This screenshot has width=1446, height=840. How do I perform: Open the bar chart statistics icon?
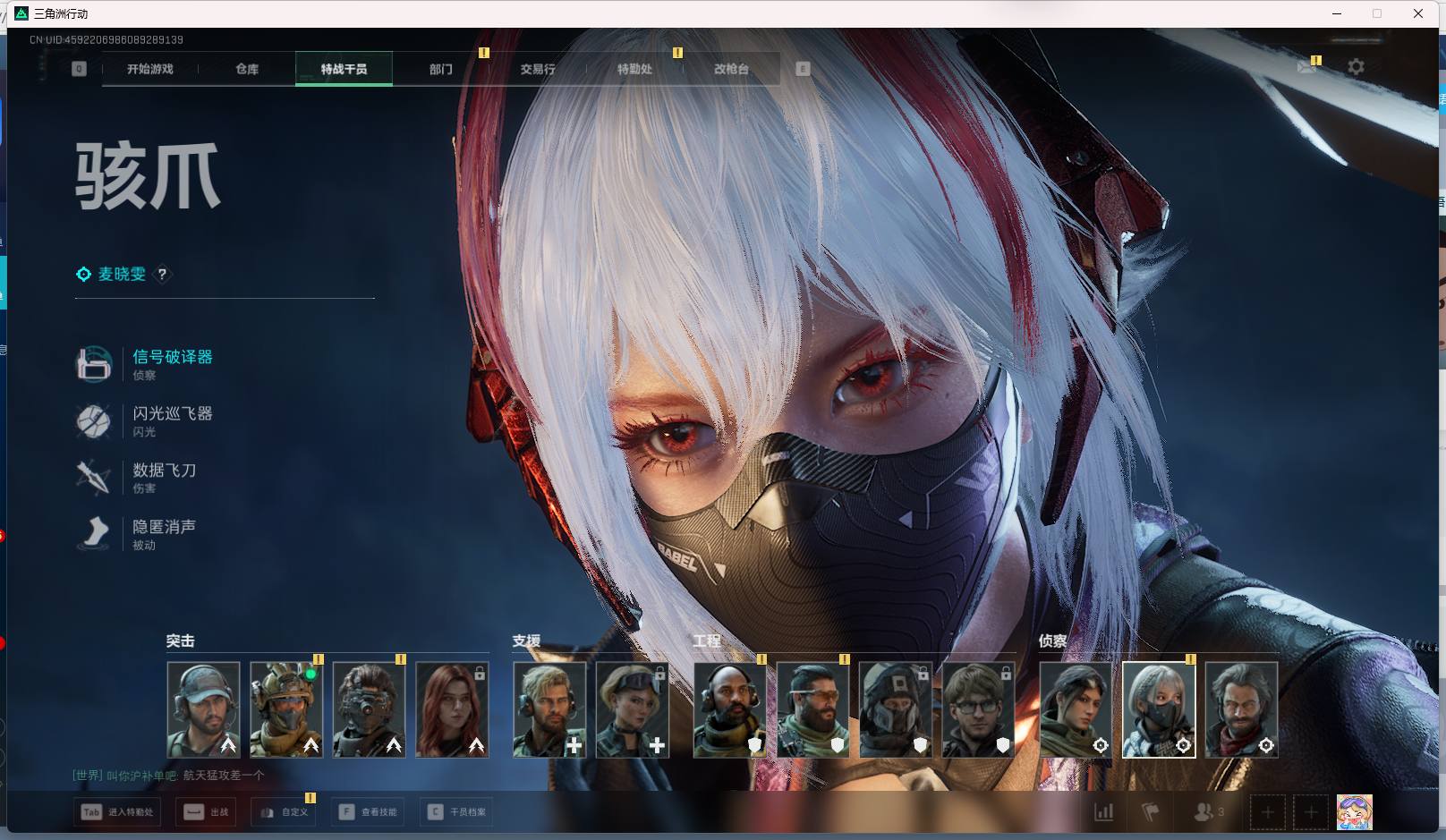[1104, 812]
